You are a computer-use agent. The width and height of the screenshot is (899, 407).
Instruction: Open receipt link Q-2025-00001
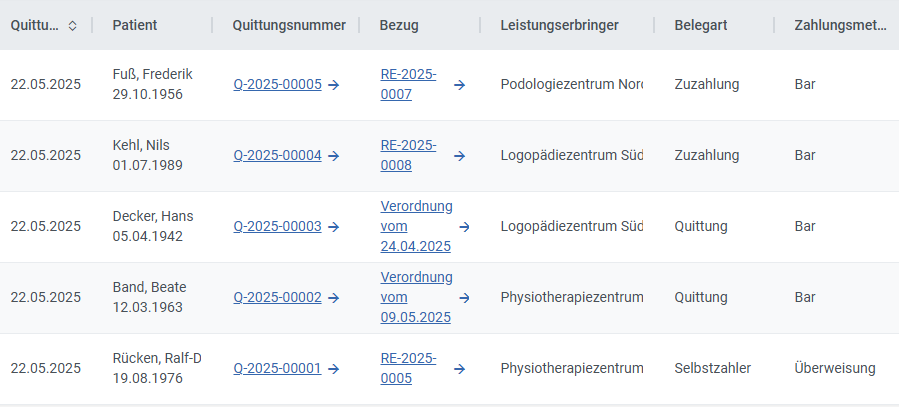click(277, 369)
